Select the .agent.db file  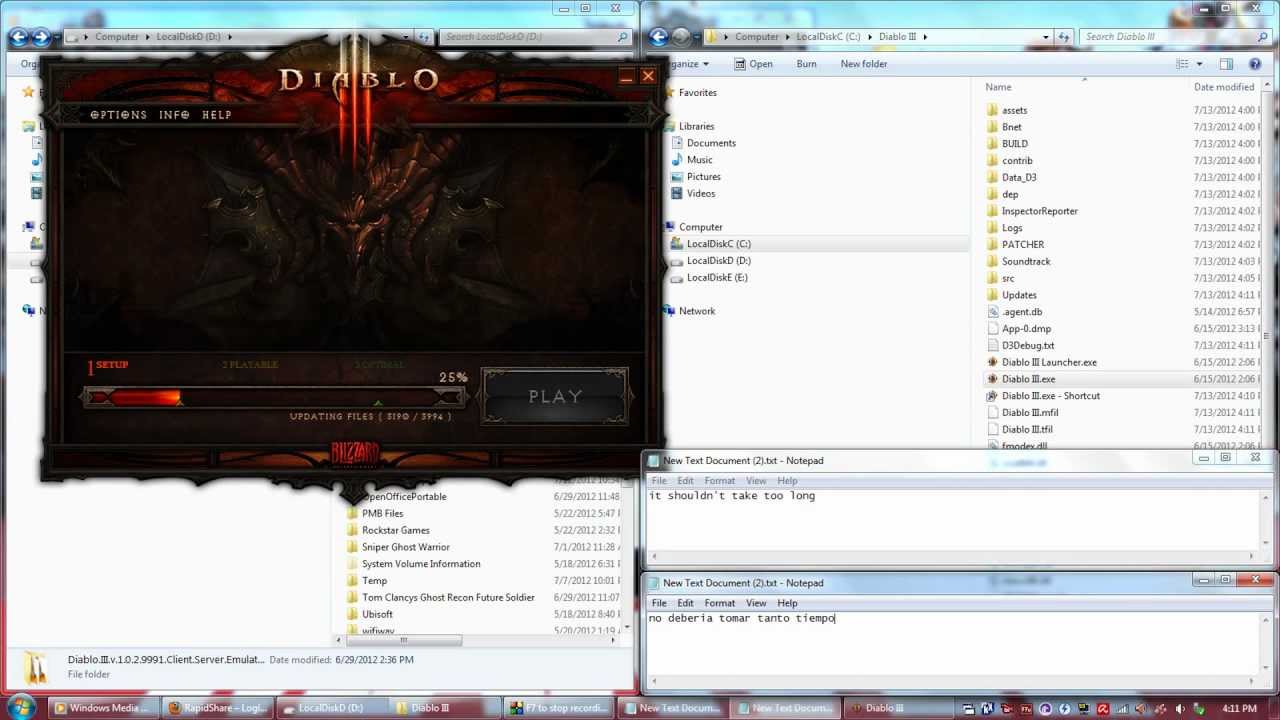[1022, 312]
